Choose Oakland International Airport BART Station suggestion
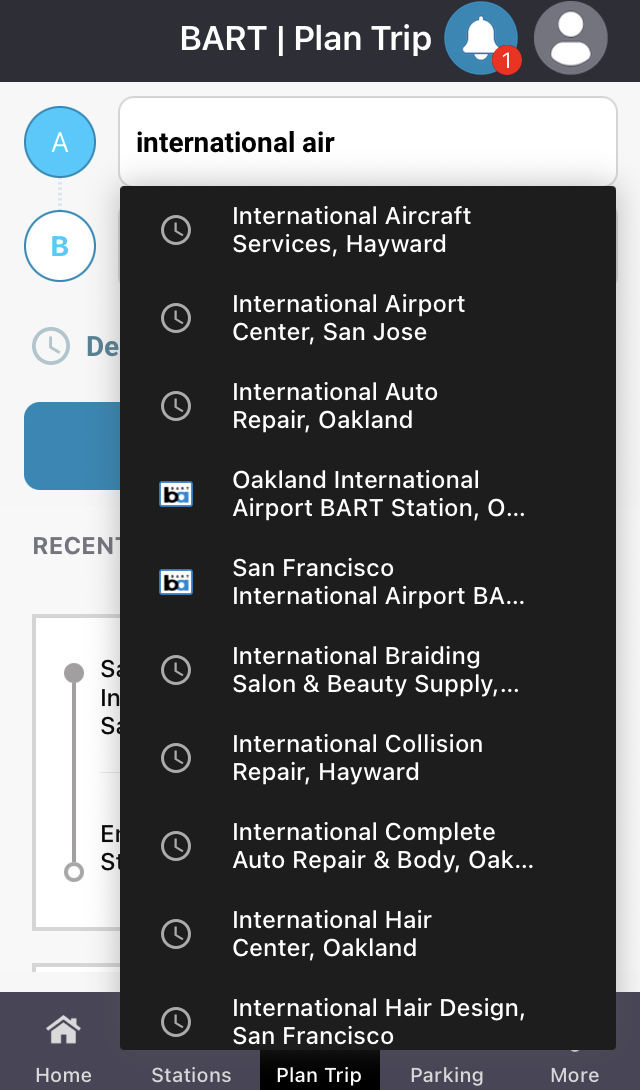Image resolution: width=640 pixels, height=1090 pixels. pos(368,494)
